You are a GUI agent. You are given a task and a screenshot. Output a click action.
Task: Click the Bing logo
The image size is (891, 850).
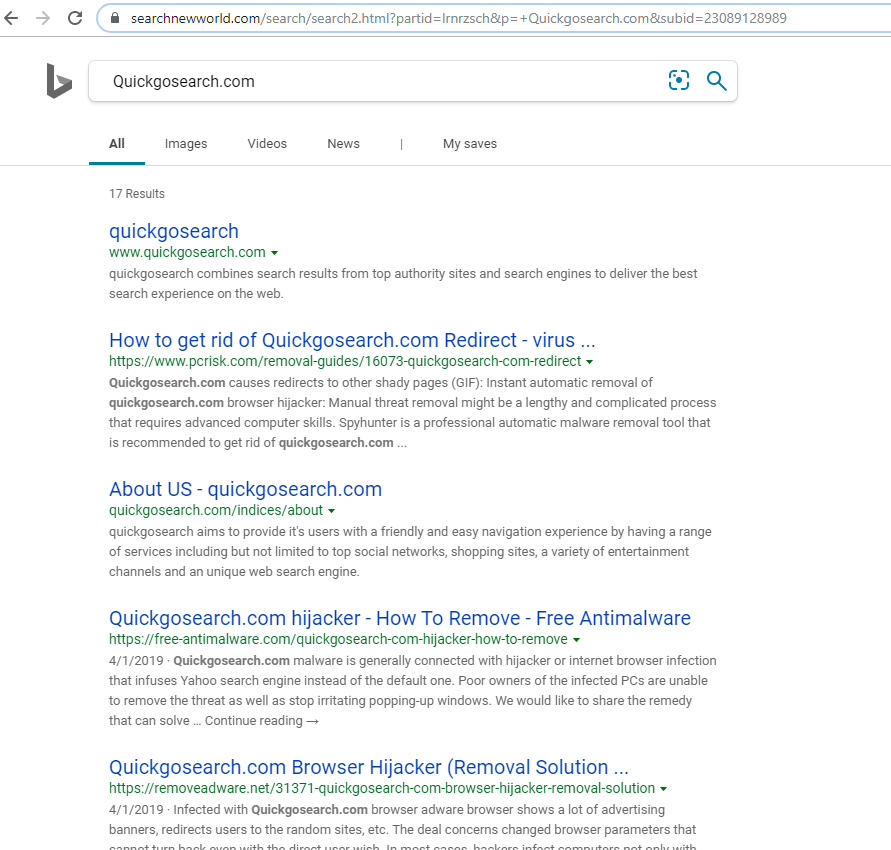pos(59,81)
